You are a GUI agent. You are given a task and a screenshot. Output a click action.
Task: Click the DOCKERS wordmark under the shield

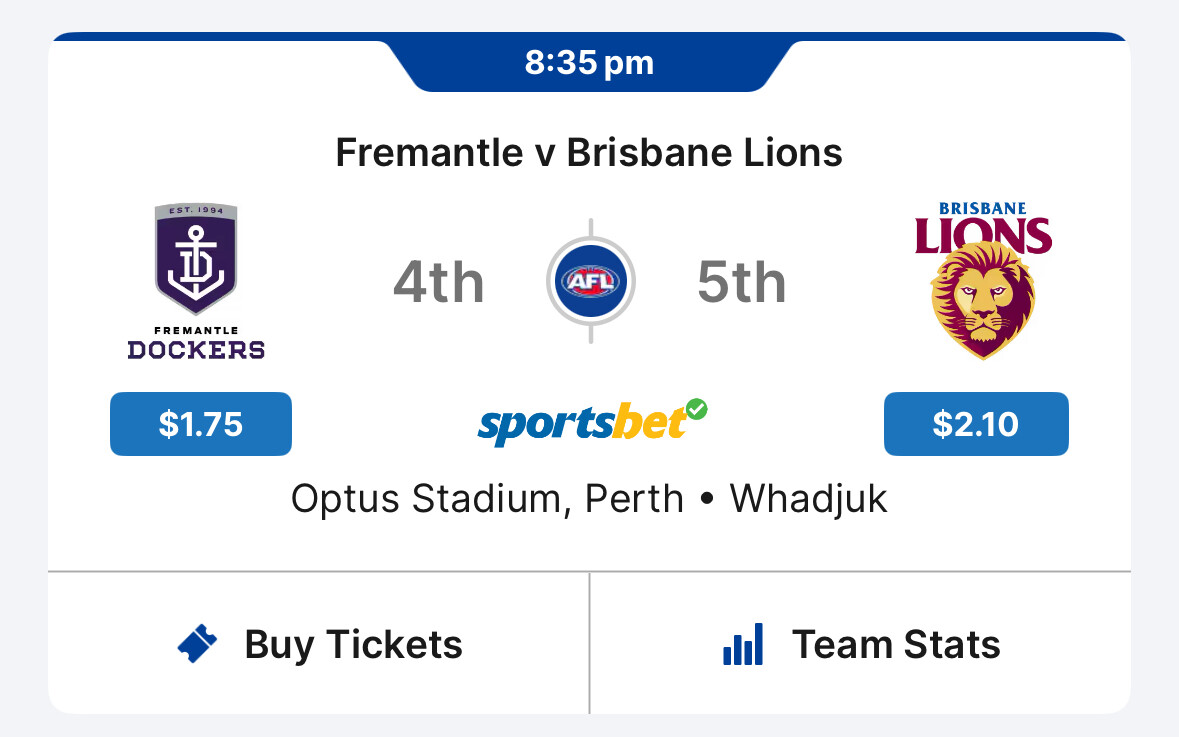[196, 350]
